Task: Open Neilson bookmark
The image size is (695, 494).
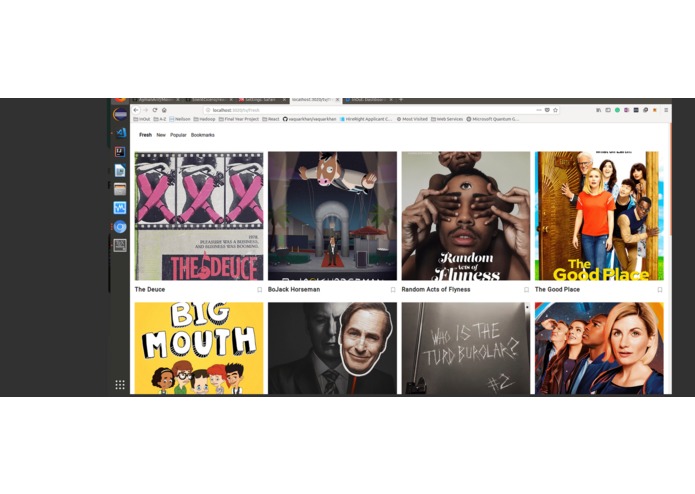Action: [x=180, y=119]
